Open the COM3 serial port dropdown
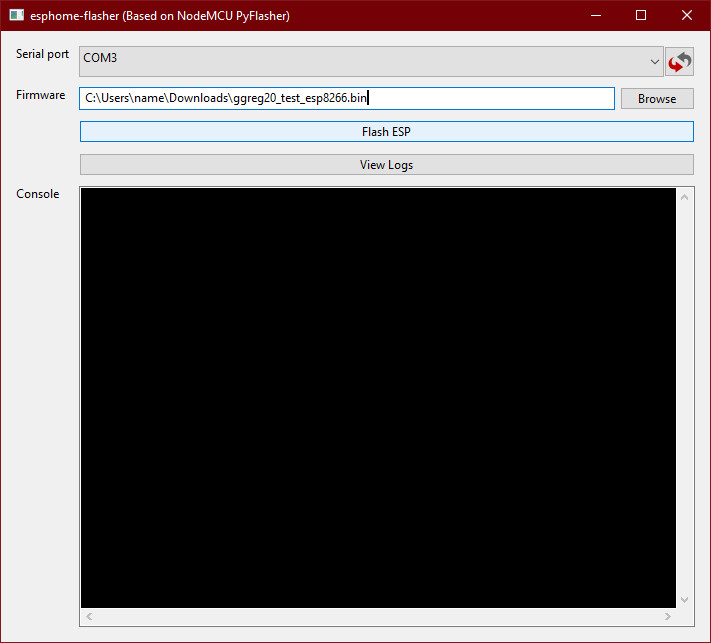Screen dimensions: 711x643 (371, 61)
